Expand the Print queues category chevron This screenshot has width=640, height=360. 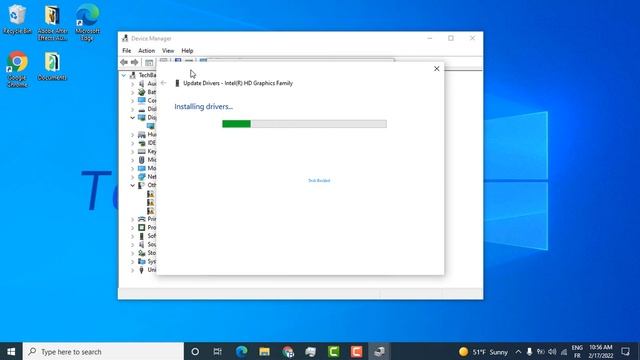point(132,219)
